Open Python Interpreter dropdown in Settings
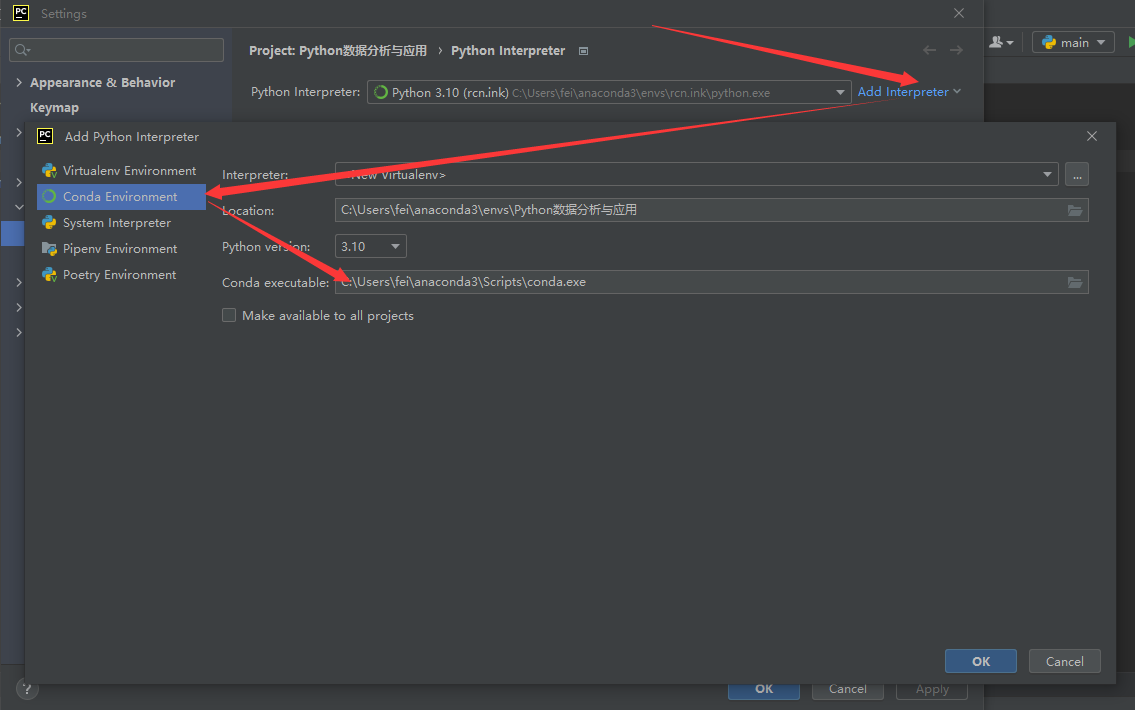This screenshot has width=1135, height=710. 609,93
